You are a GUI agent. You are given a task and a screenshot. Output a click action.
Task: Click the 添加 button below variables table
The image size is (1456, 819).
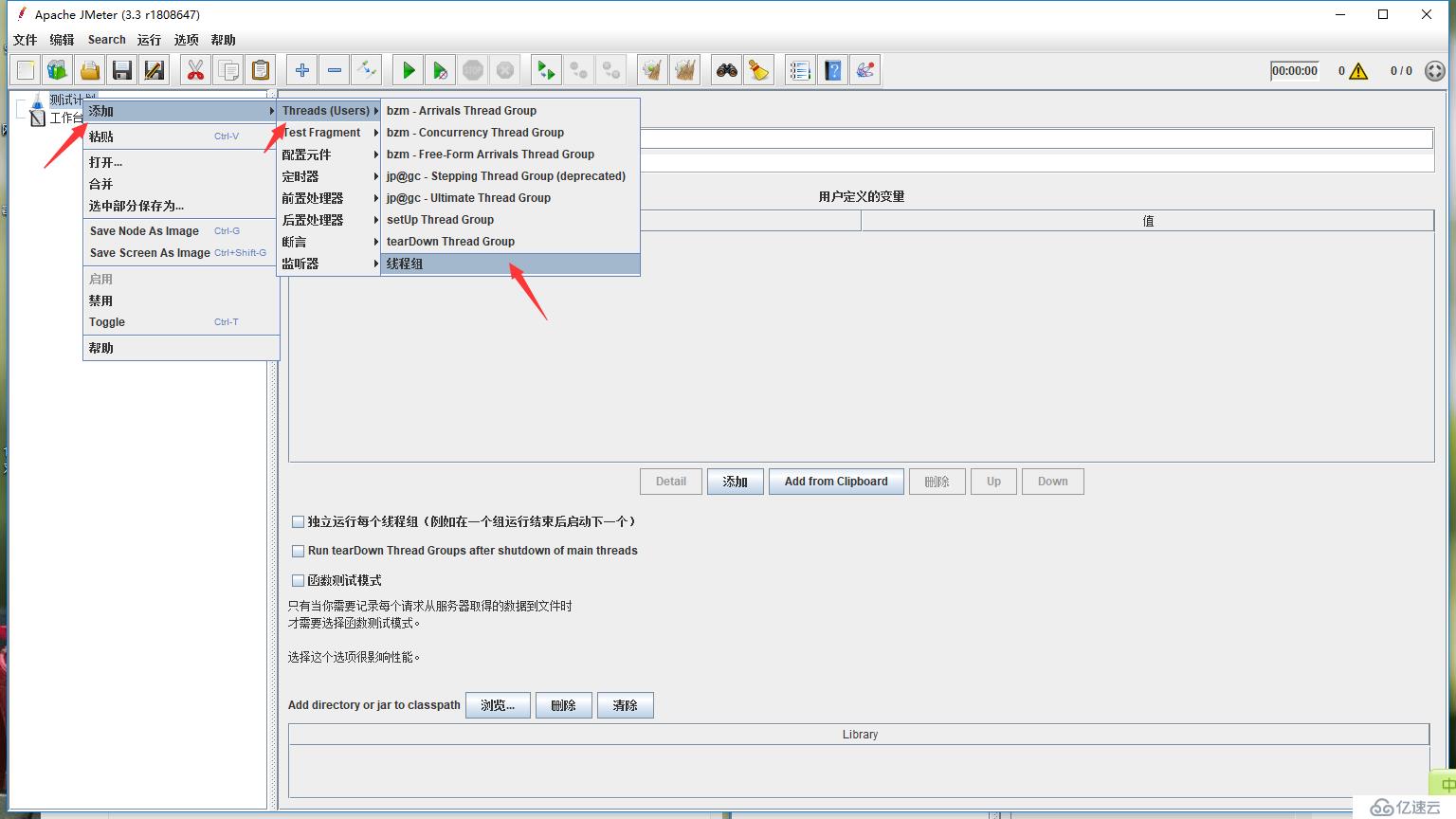coord(736,482)
